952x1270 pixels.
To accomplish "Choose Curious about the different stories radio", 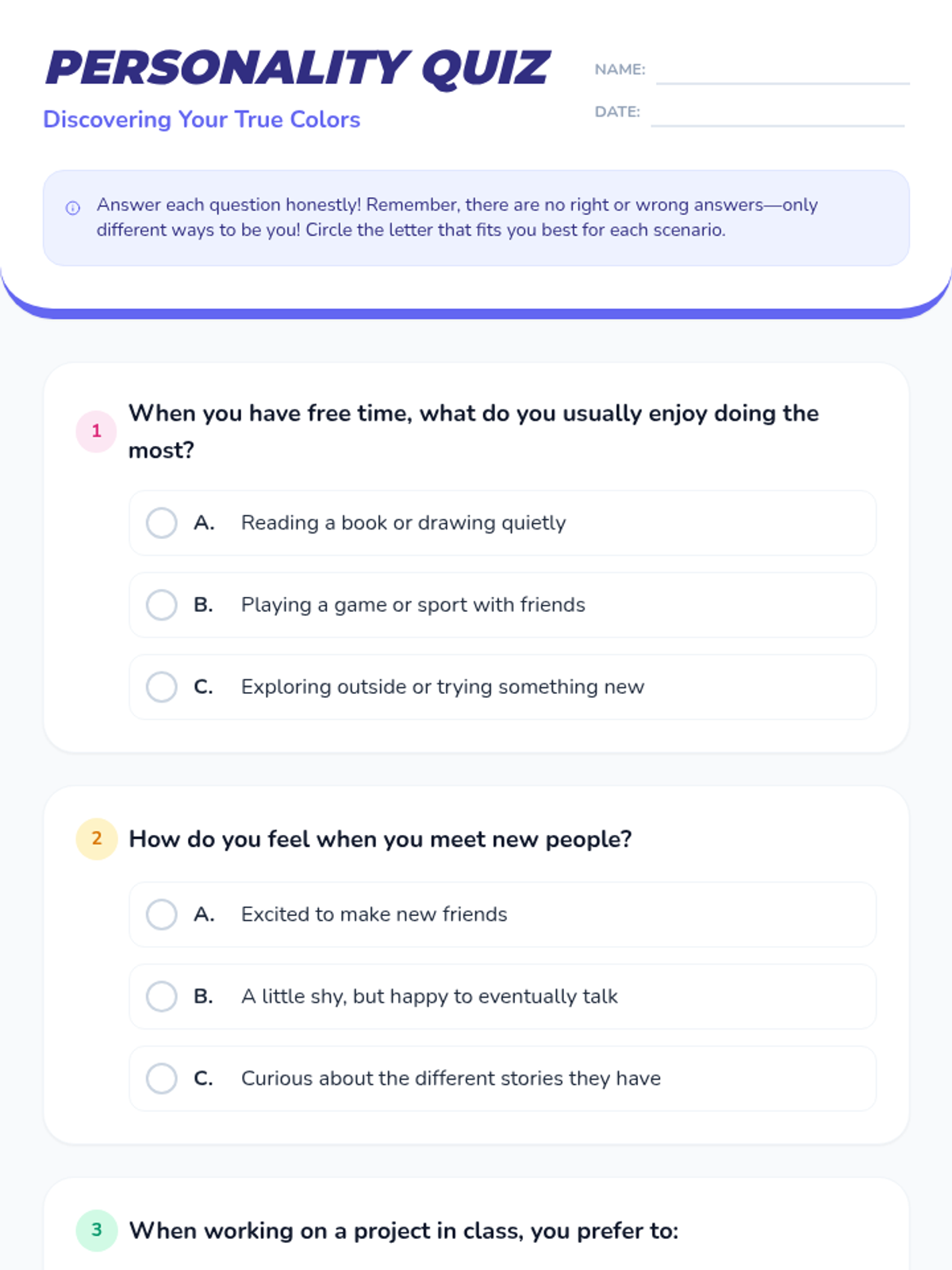I will [162, 1078].
